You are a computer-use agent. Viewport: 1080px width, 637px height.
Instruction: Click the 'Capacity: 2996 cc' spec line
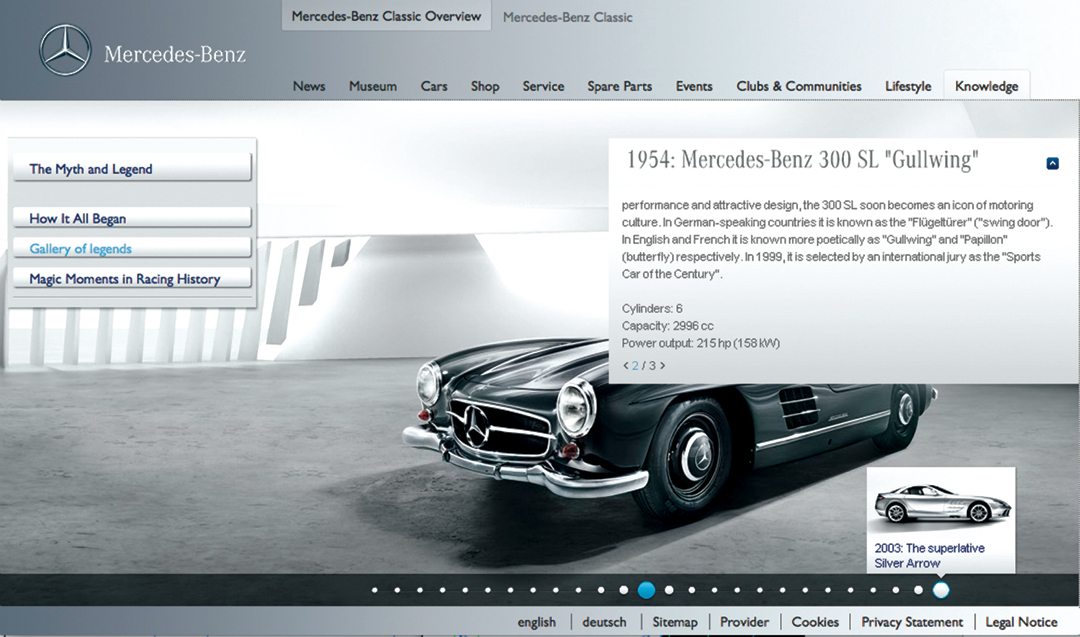click(667, 326)
